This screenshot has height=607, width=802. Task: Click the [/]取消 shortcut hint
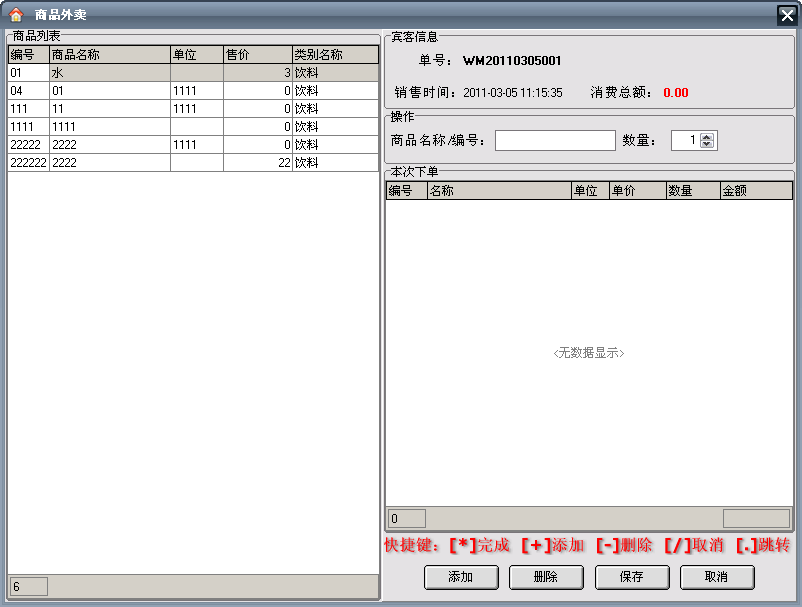click(694, 545)
